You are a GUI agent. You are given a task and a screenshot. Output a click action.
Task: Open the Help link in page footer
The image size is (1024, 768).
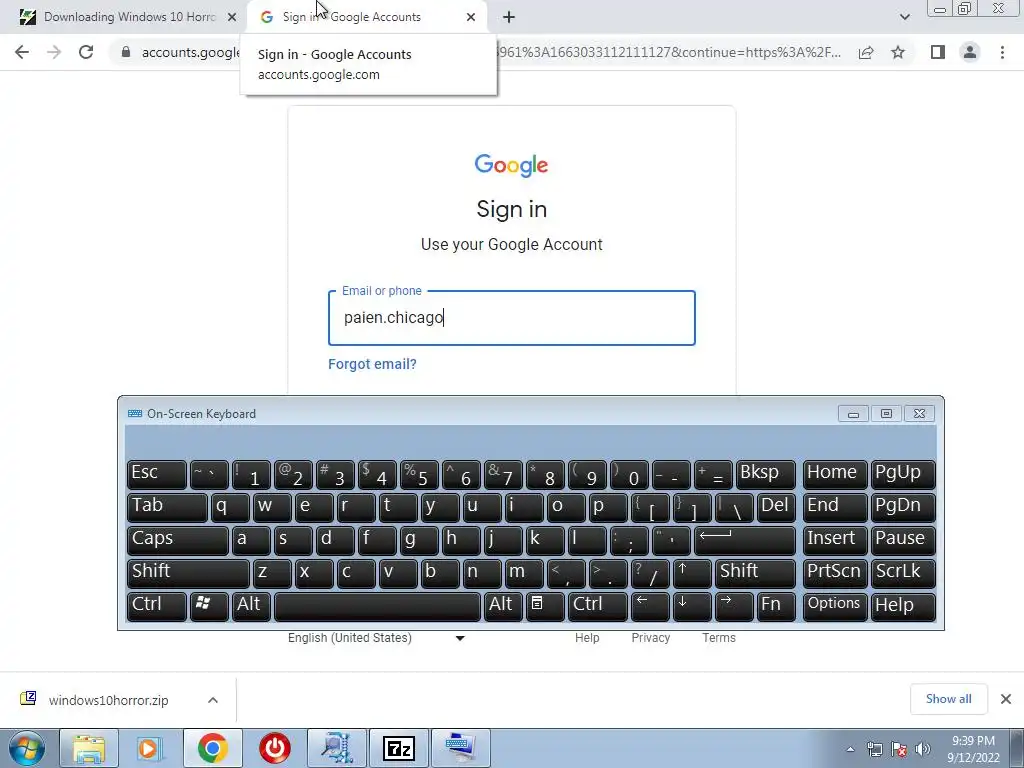(x=586, y=638)
